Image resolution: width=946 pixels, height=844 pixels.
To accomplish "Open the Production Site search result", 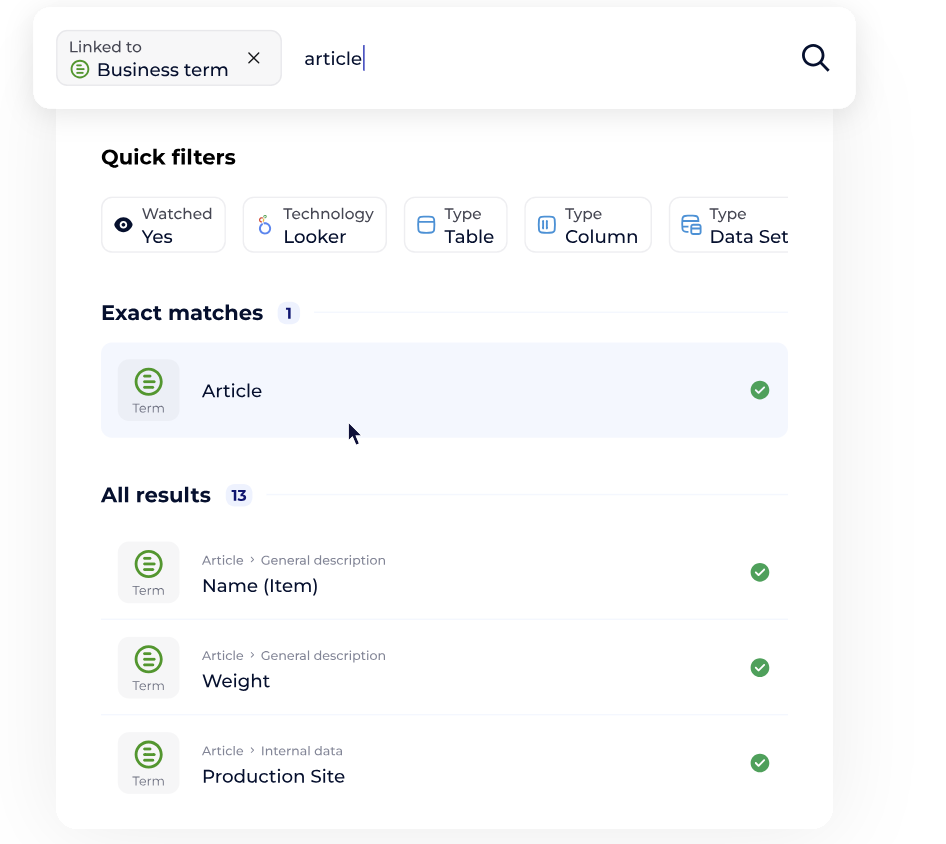I will pyautogui.click(x=273, y=776).
